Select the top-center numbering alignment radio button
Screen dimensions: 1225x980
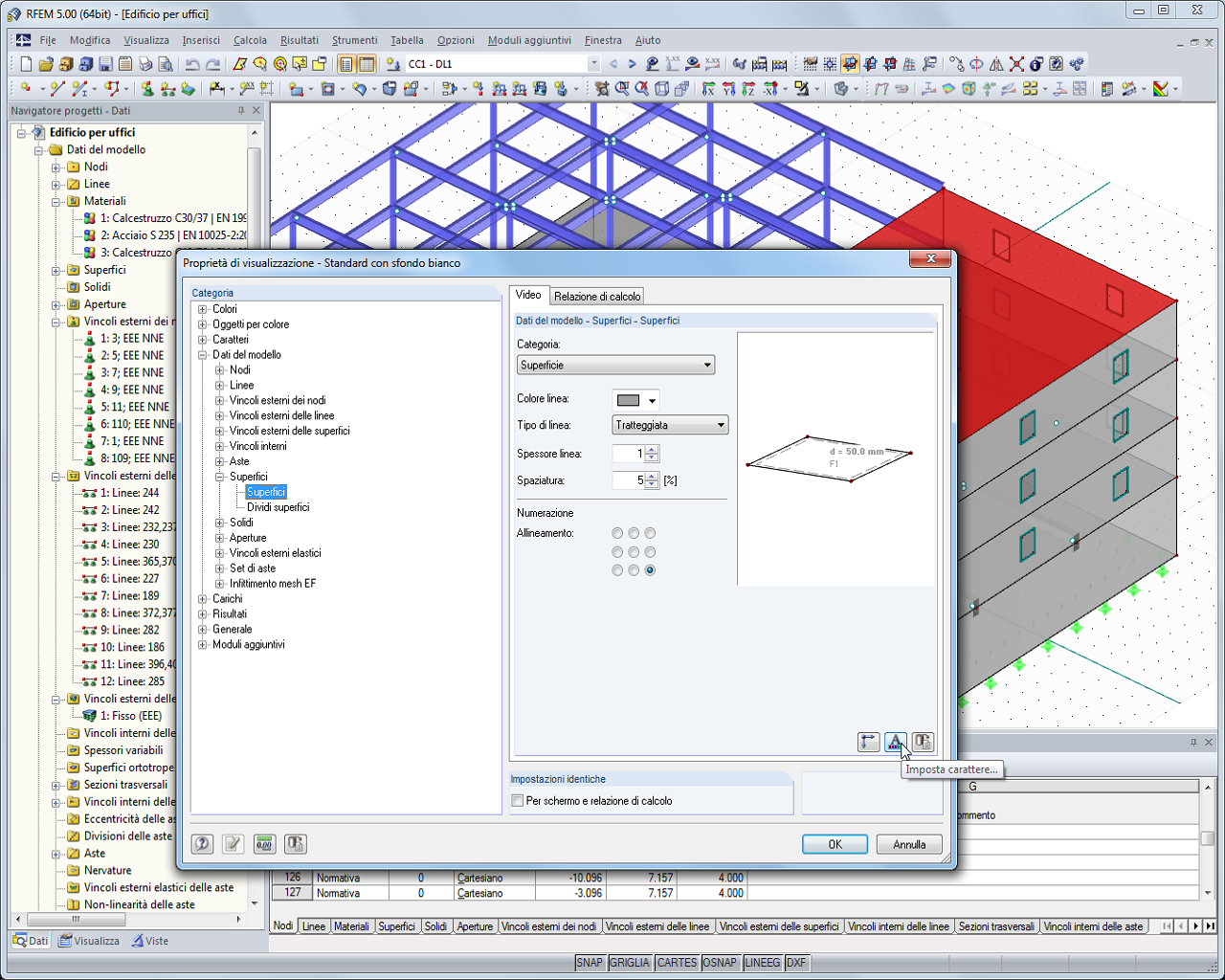[x=634, y=533]
